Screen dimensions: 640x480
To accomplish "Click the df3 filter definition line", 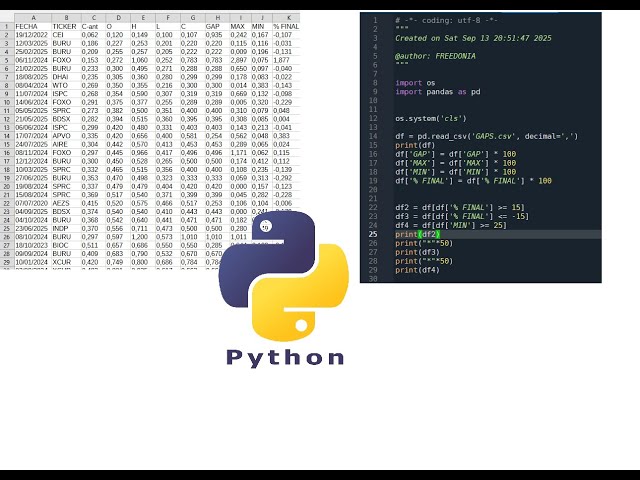I will [x=462, y=216].
